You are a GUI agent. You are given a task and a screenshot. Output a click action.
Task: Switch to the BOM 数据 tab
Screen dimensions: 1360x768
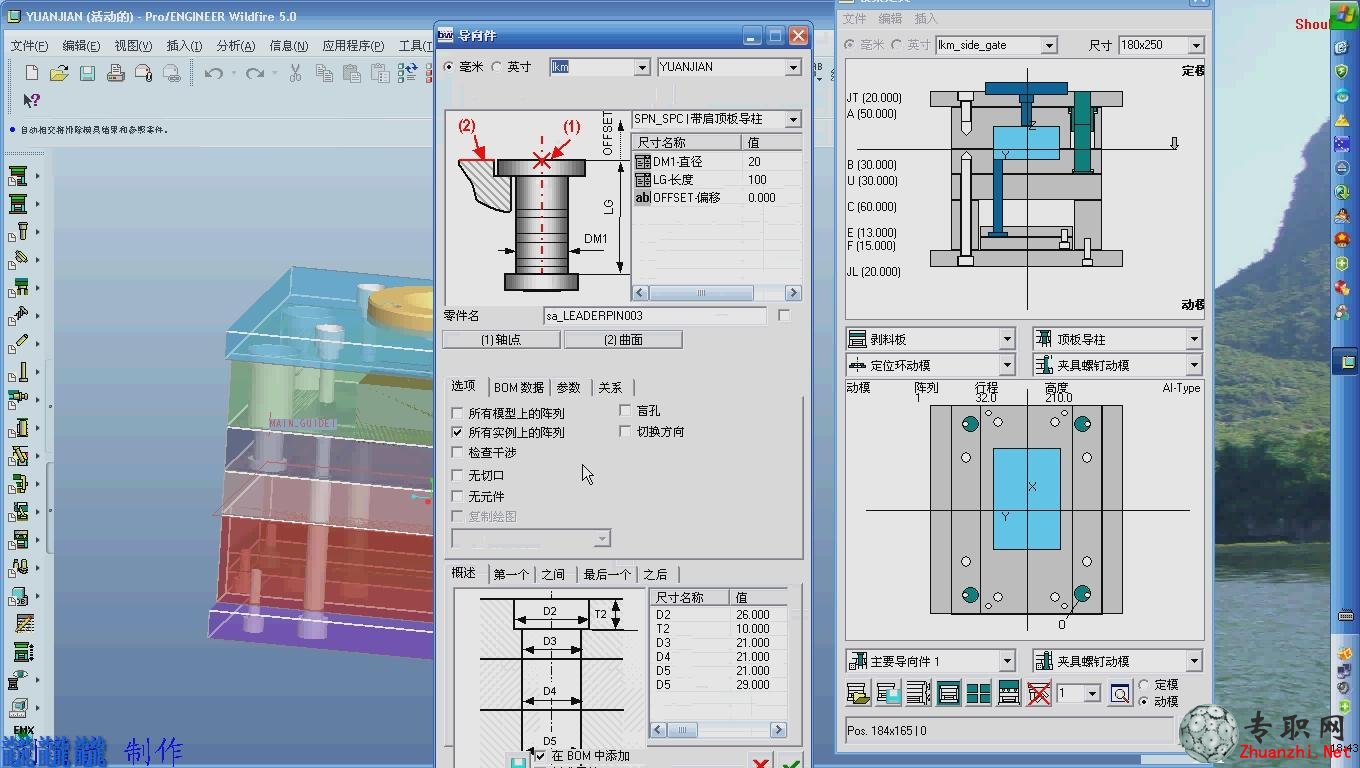coord(519,388)
